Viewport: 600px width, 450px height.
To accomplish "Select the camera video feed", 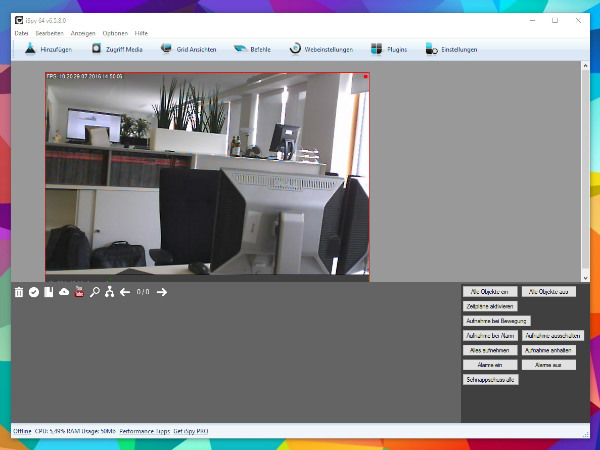I will [207, 175].
